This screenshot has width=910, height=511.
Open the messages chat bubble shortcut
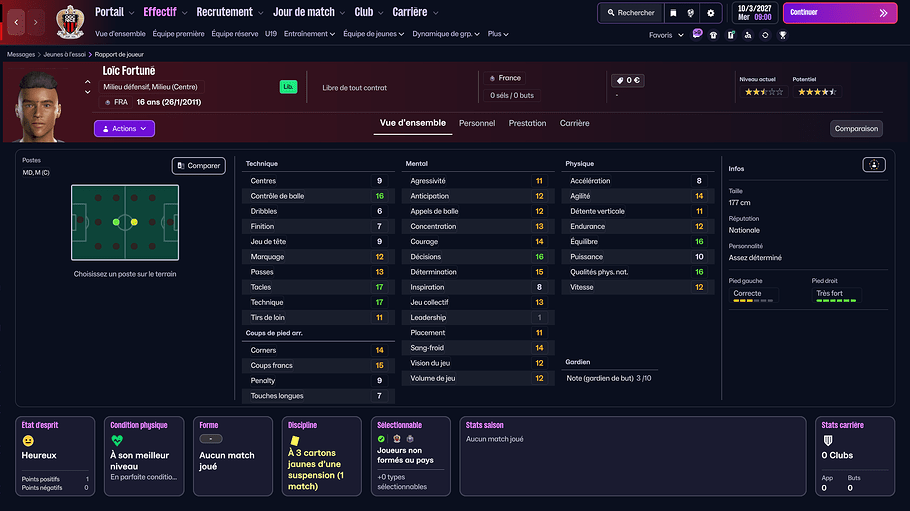tap(697, 34)
